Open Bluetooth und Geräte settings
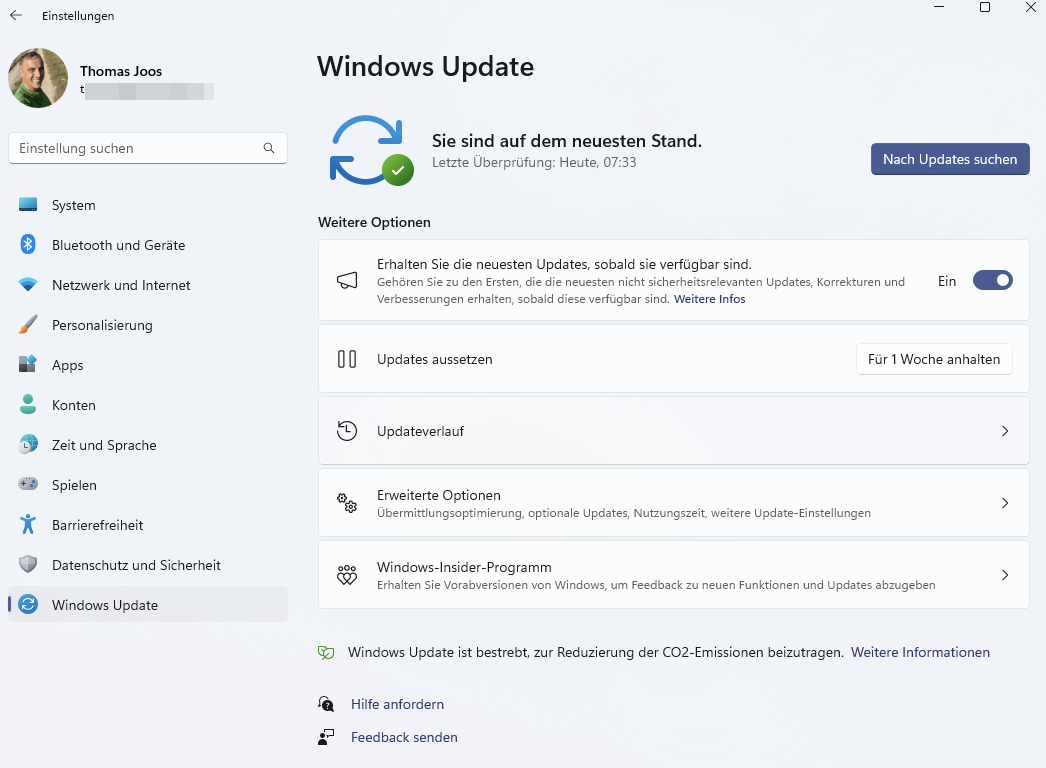 (x=26, y=245)
